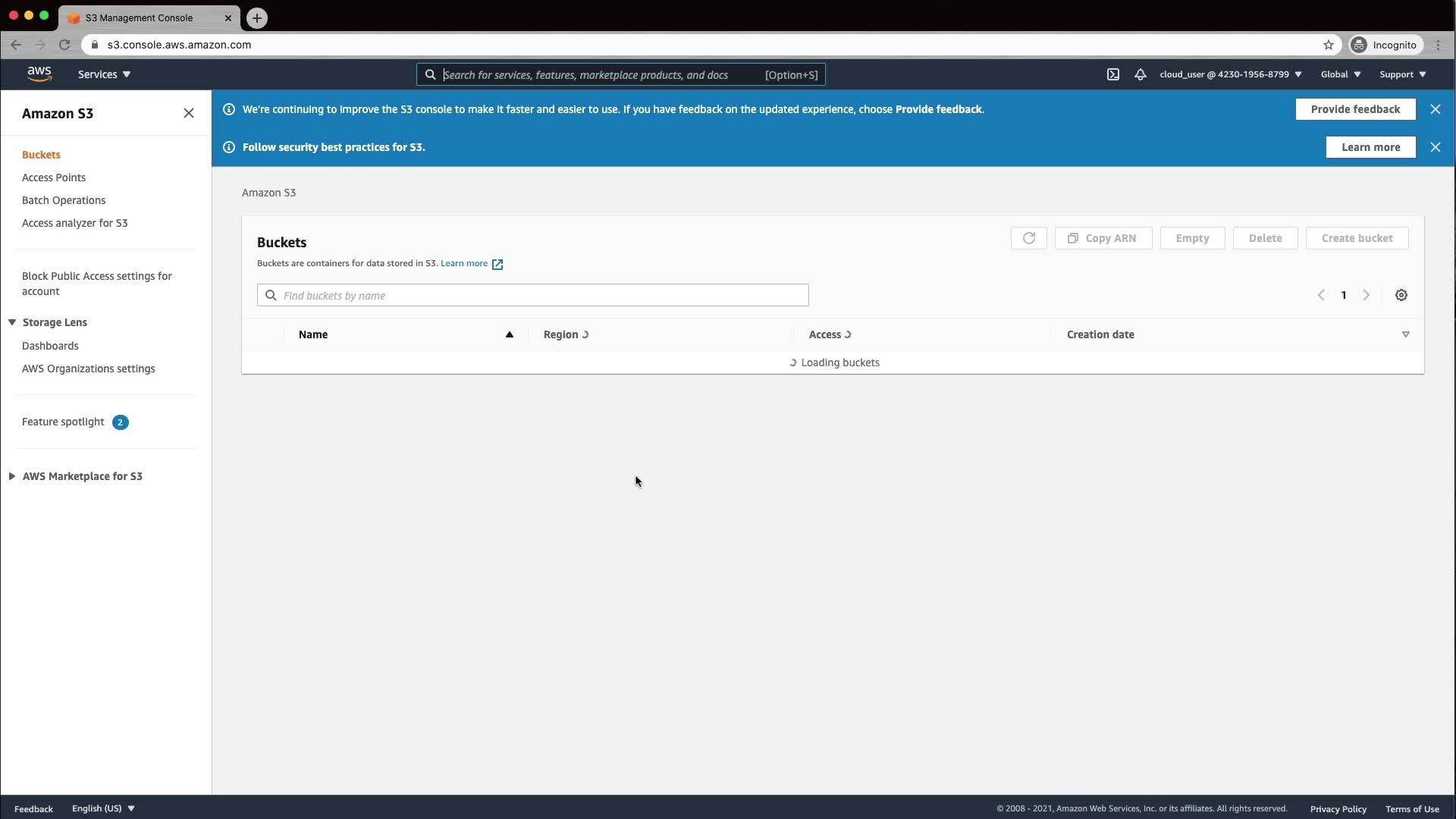Screen dimensions: 1456x819
Task: Open bucket table preferences gear icon
Action: 1401,295
